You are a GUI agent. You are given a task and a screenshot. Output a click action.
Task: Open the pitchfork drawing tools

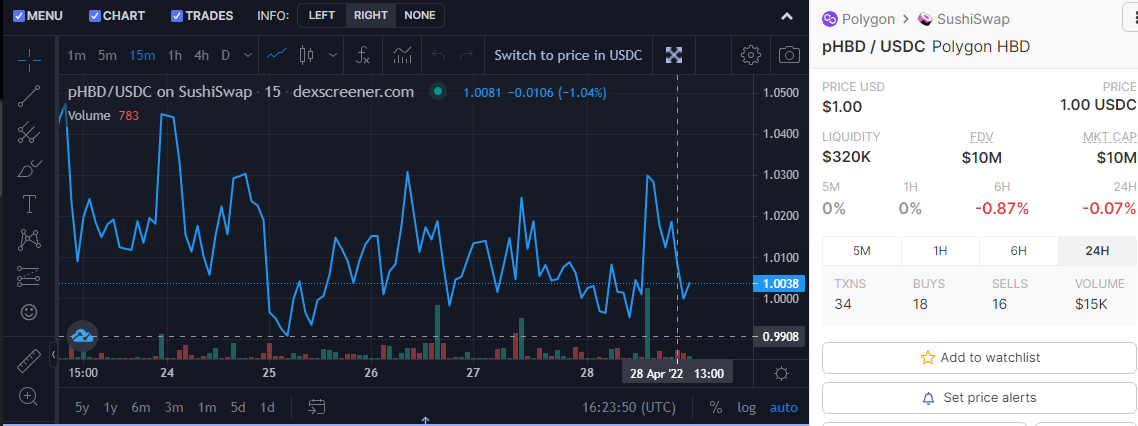(x=29, y=133)
